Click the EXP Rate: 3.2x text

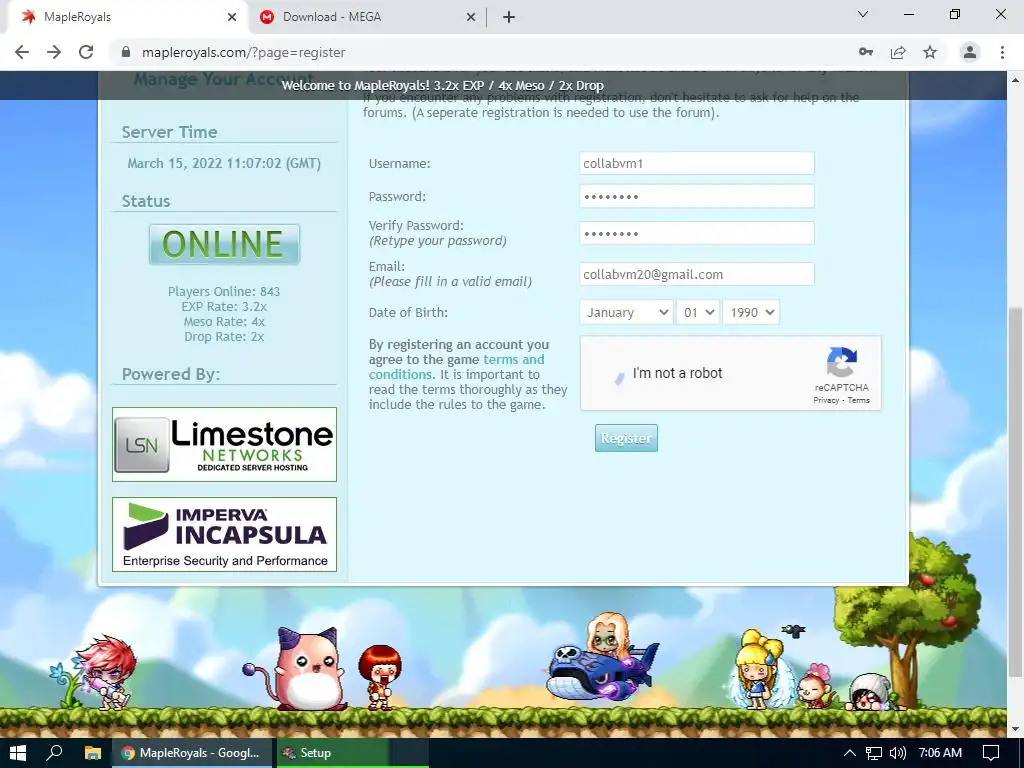pyautogui.click(x=224, y=306)
